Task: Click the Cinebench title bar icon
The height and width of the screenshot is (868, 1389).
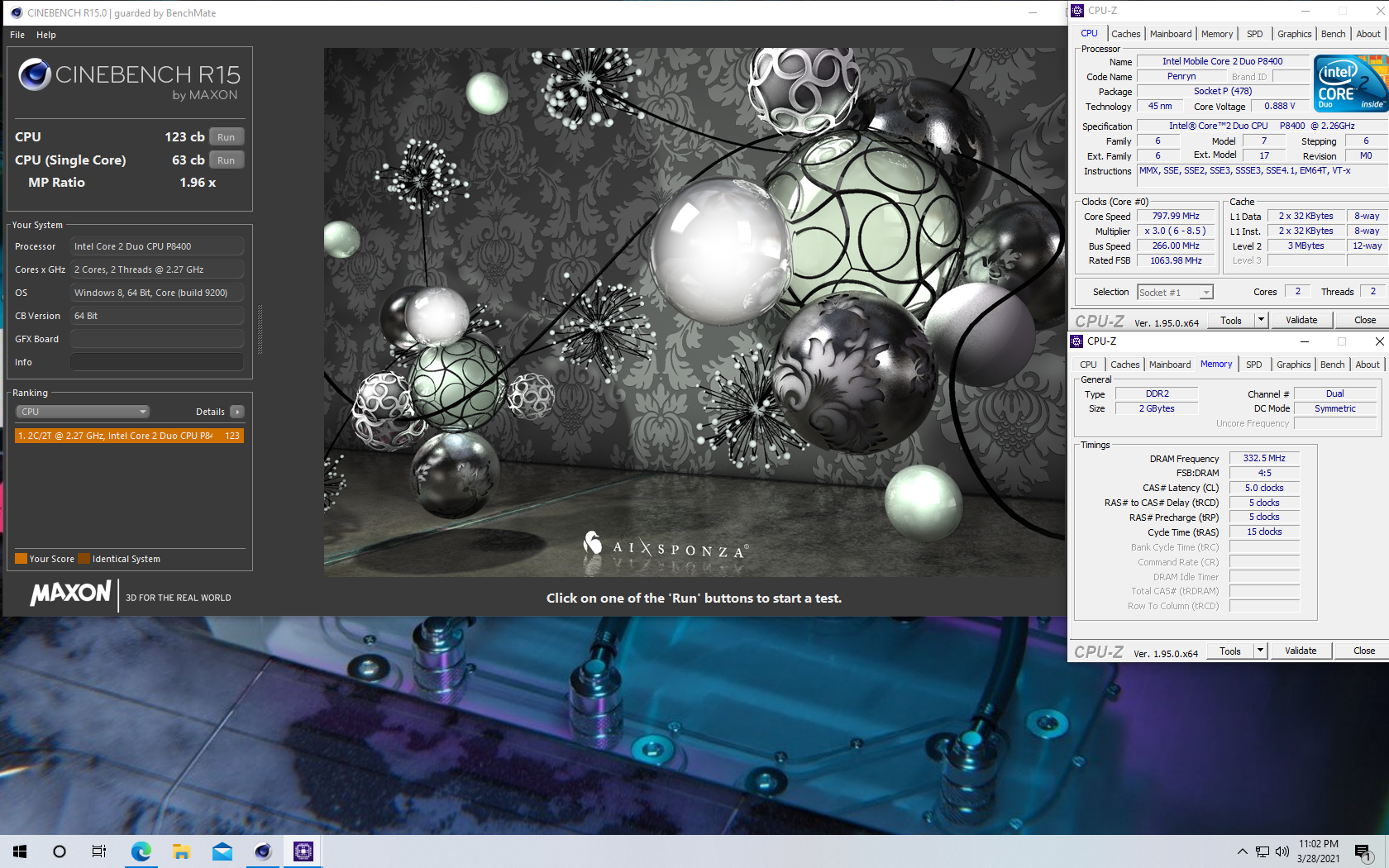Action: click(17, 12)
